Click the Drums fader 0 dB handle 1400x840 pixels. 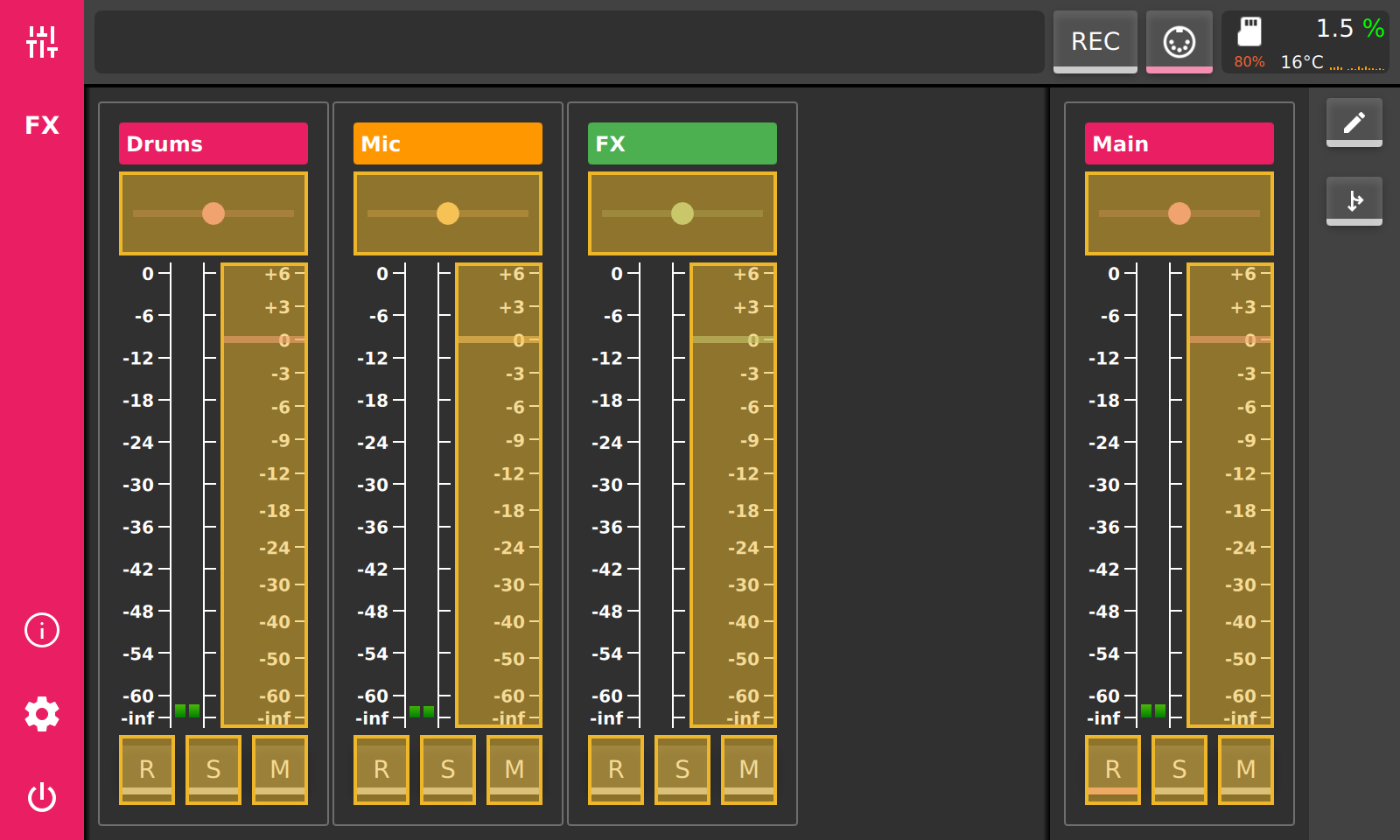(x=264, y=339)
